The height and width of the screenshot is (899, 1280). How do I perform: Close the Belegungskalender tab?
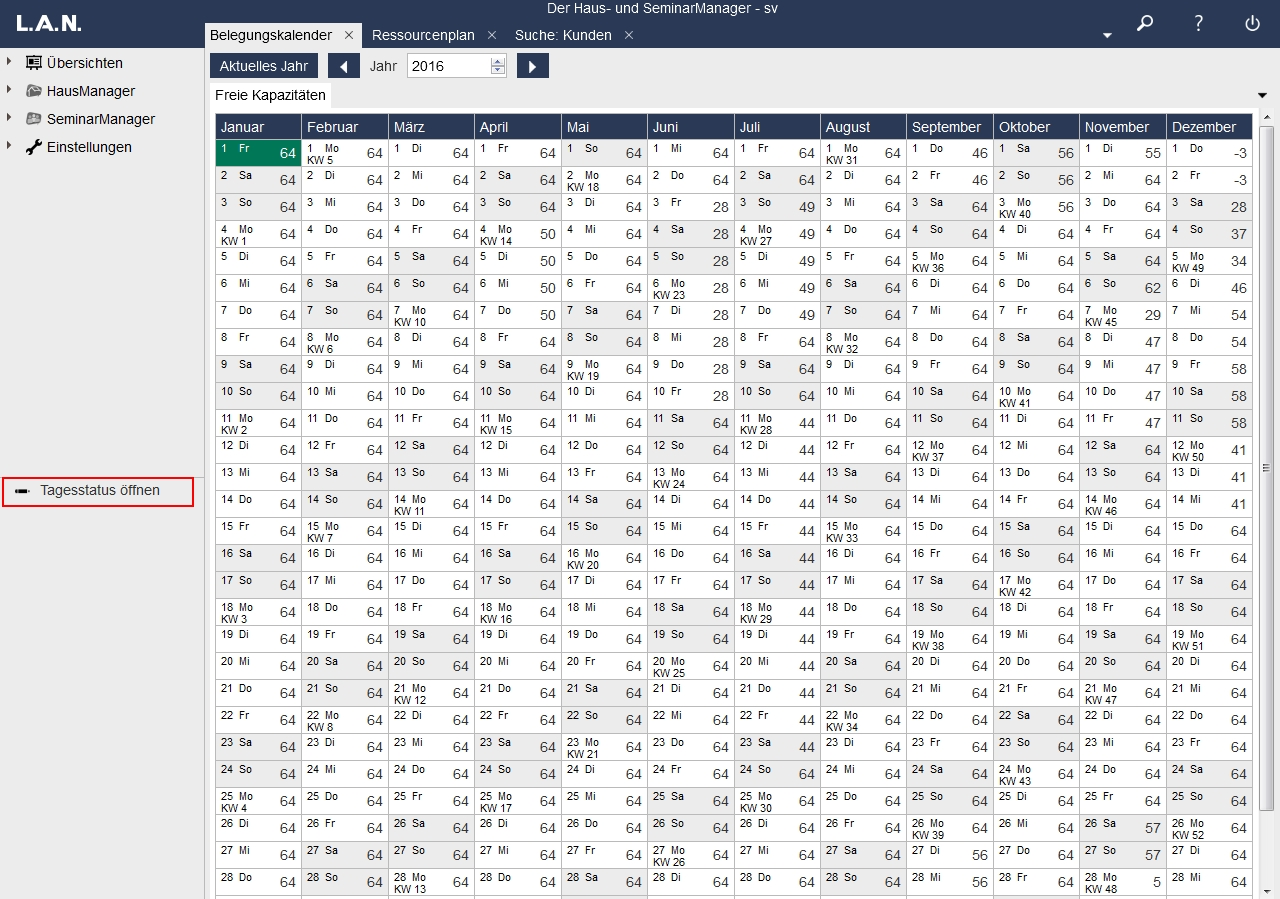[349, 35]
